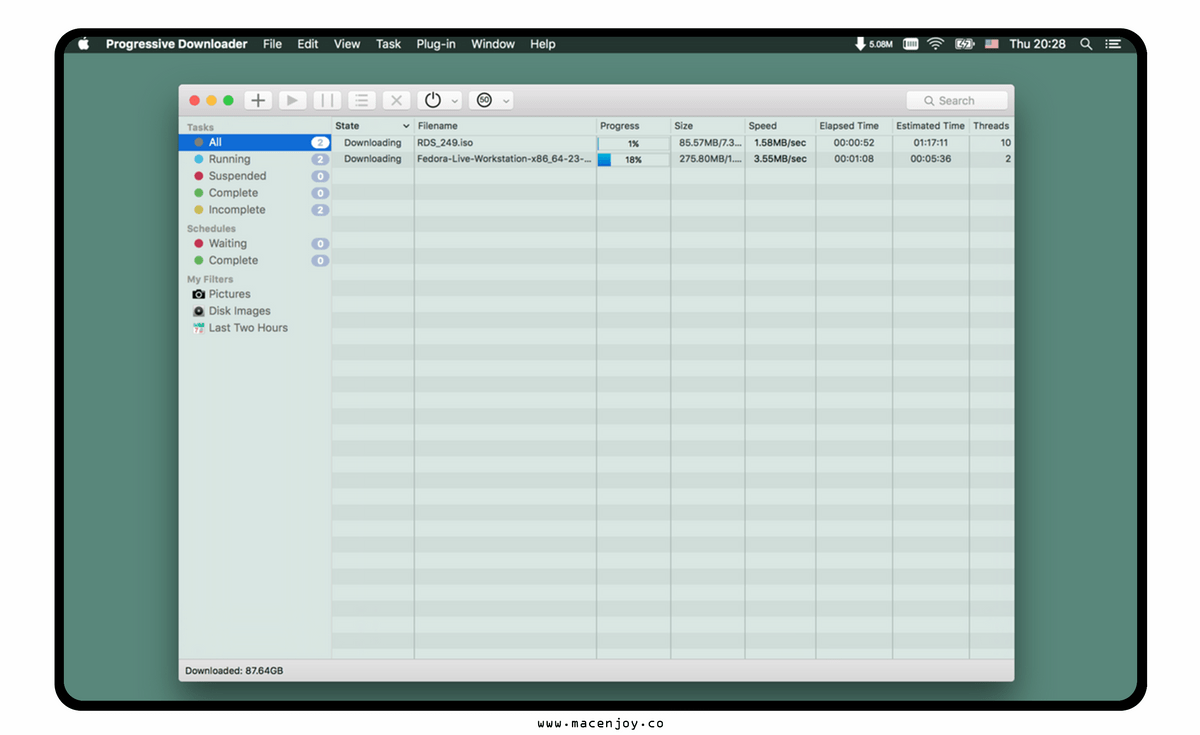Image resolution: width=1200 pixels, height=735 pixels.
Task: Show Incomplete tasks in sidebar
Action: 254,210
